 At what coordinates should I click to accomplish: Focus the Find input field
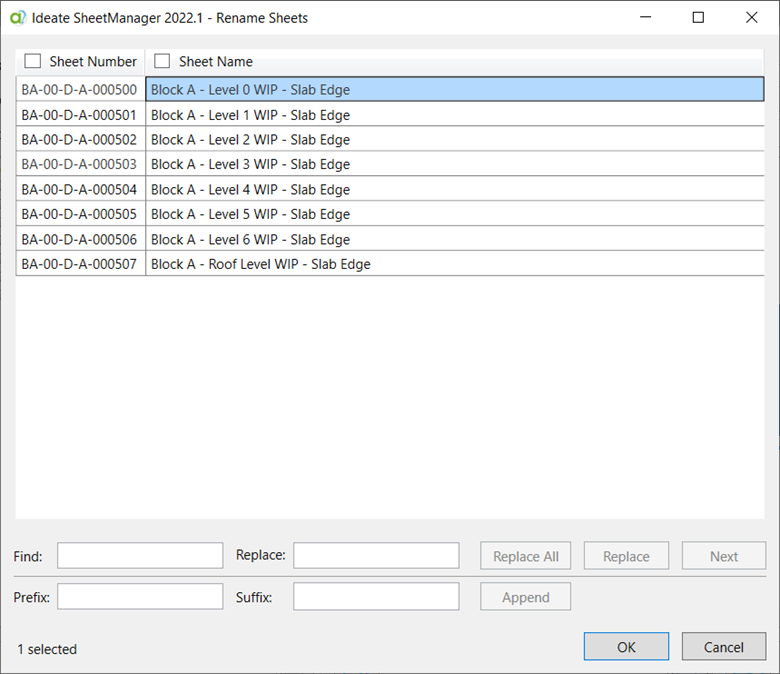(140, 556)
